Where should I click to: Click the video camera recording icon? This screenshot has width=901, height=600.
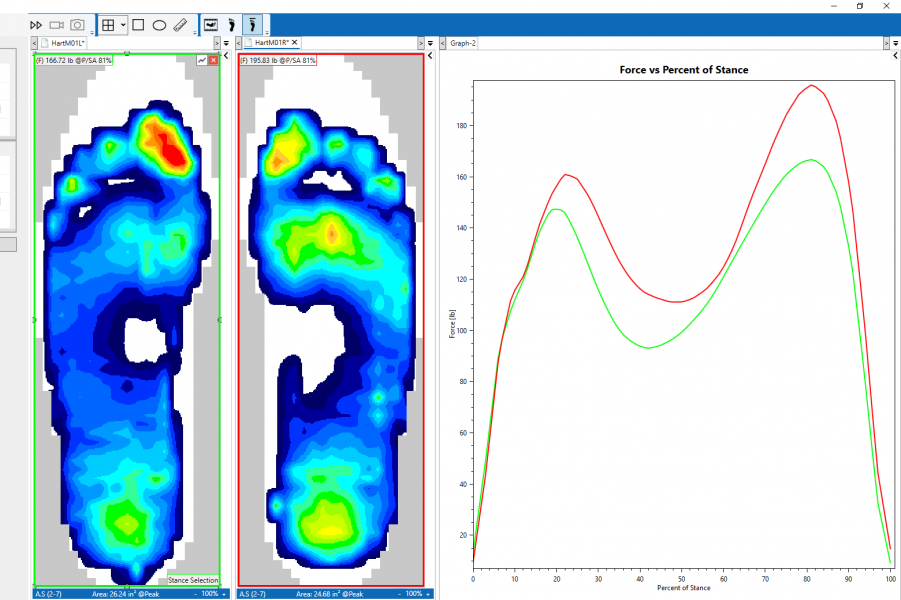57,24
